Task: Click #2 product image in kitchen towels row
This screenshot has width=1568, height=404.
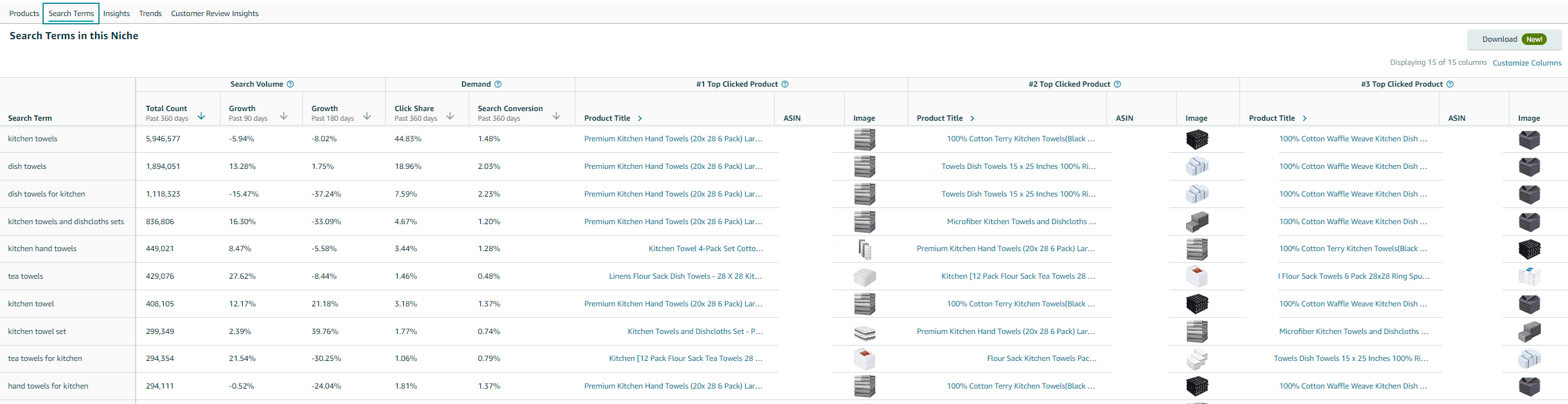Action: 1196,139
